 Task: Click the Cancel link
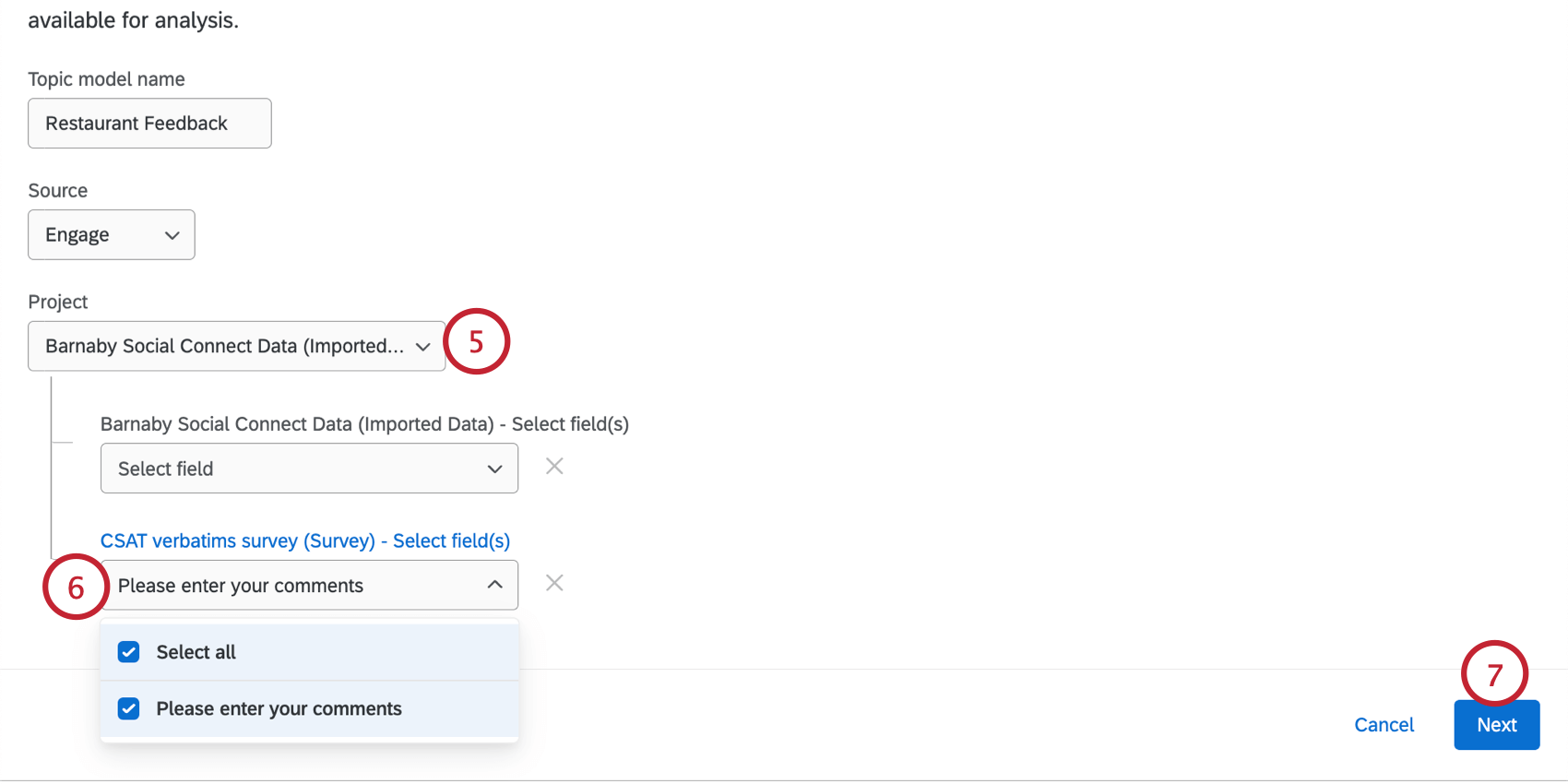pyautogui.click(x=1384, y=725)
